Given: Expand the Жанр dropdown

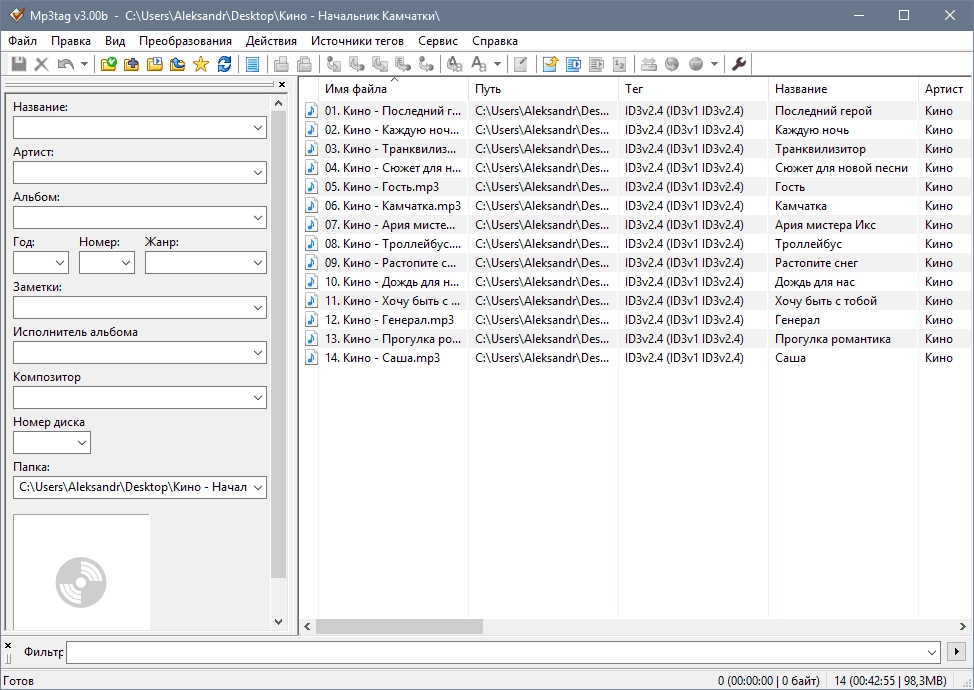Looking at the screenshot, I should (x=258, y=263).
